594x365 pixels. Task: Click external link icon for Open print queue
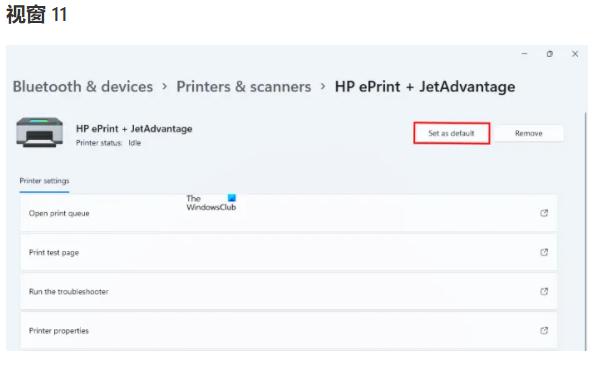pyautogui.click(x=544, y=213)
